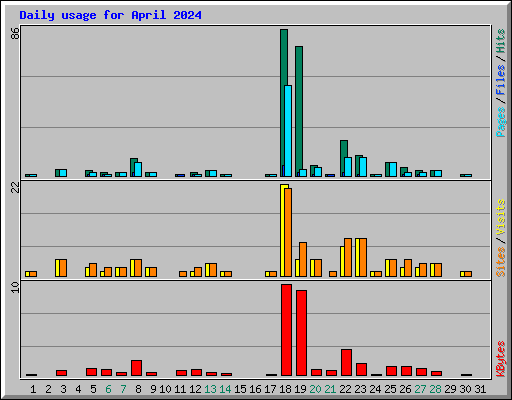
Task: Click the orange 'Sites' legend label
Action: click(x=500, y=262)
